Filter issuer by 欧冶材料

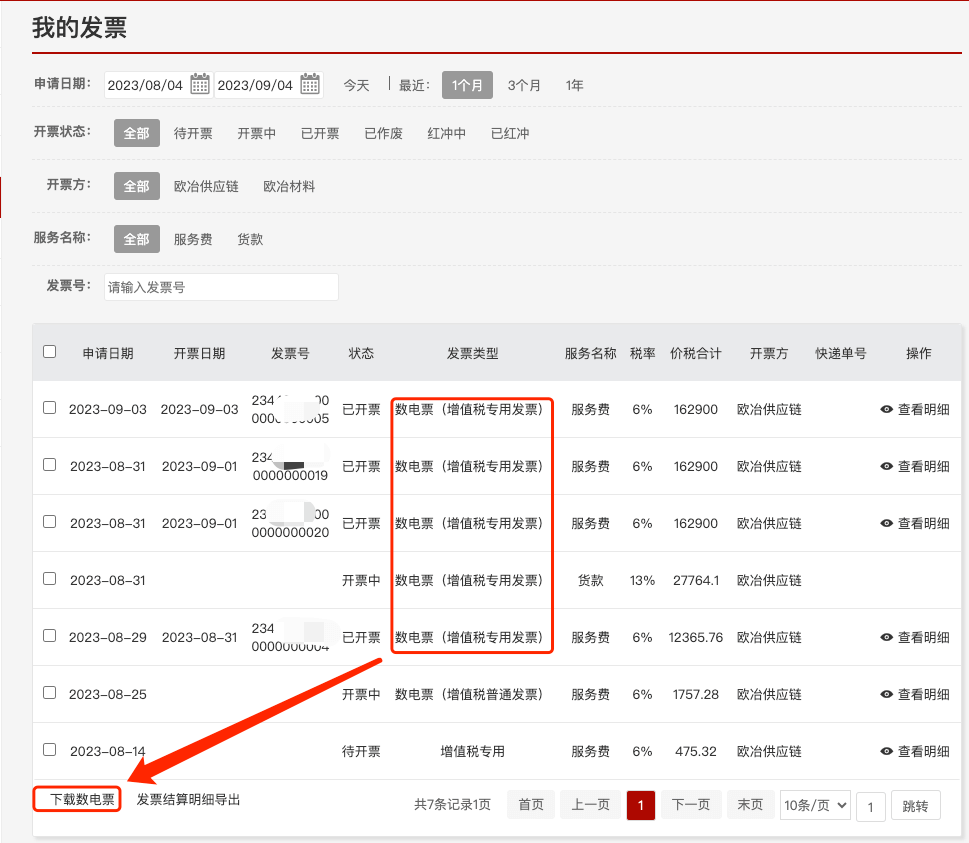tap(289, 186)
